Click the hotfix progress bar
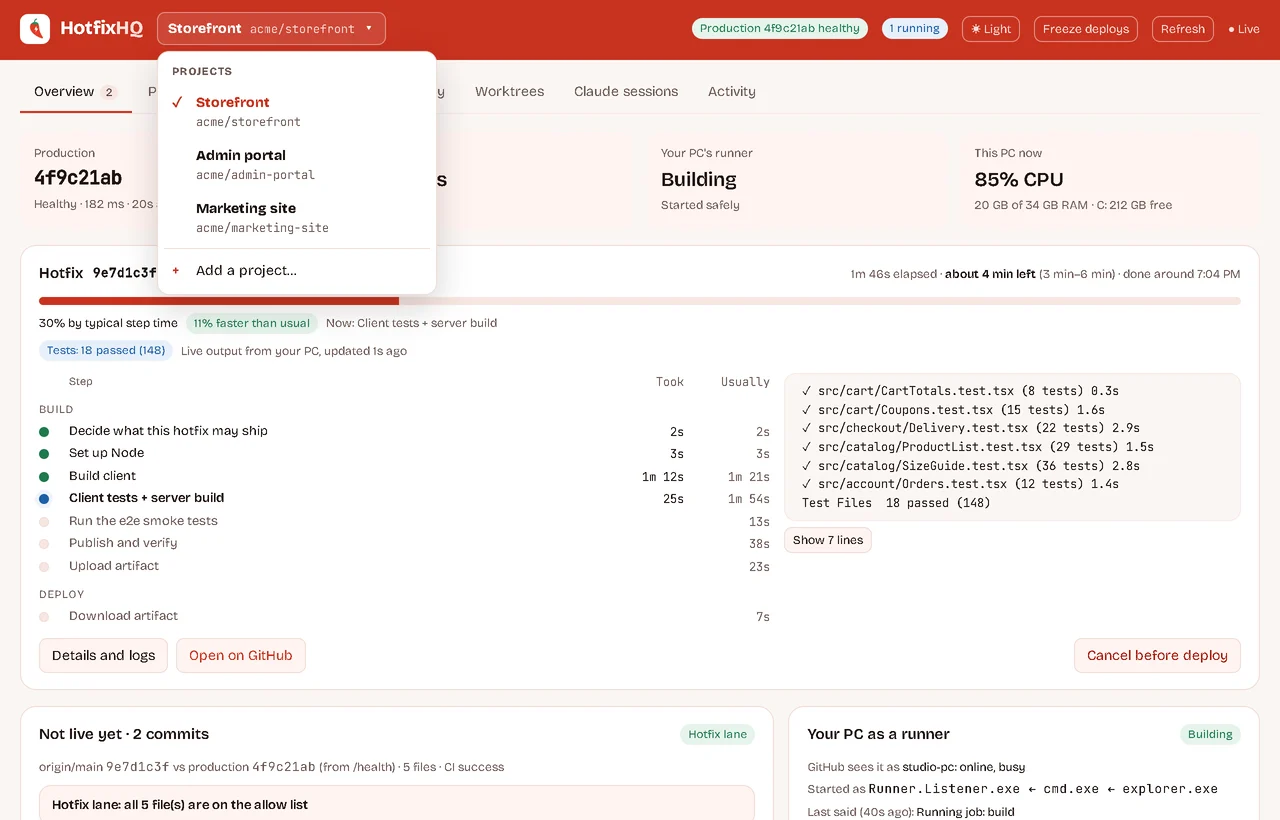This screenshot has width=1280, height=820. (x=640, y=301)
